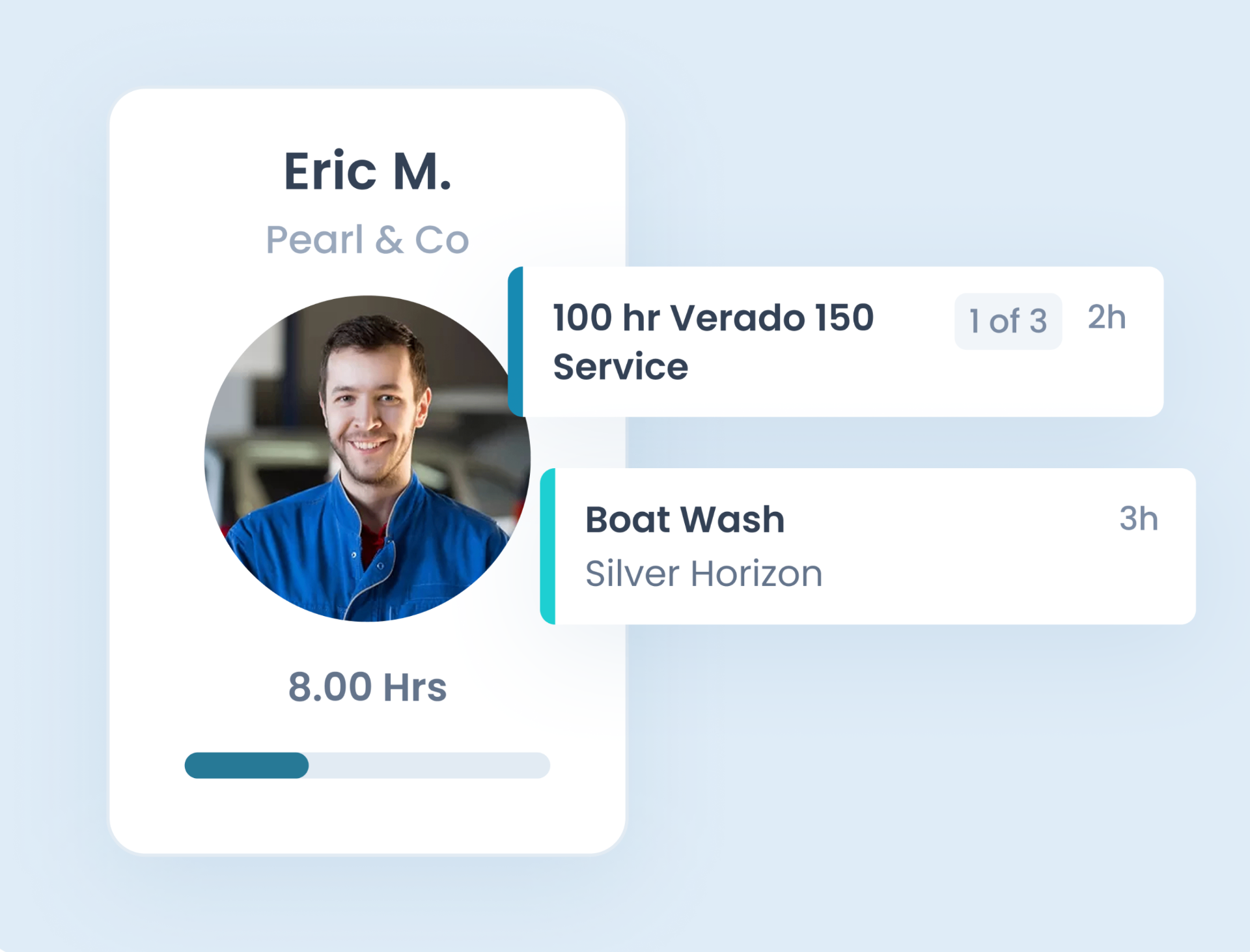This screenshot has width=1250, height=952.
Task: Click the 2h duration label
Action: tap(1107, 318)
